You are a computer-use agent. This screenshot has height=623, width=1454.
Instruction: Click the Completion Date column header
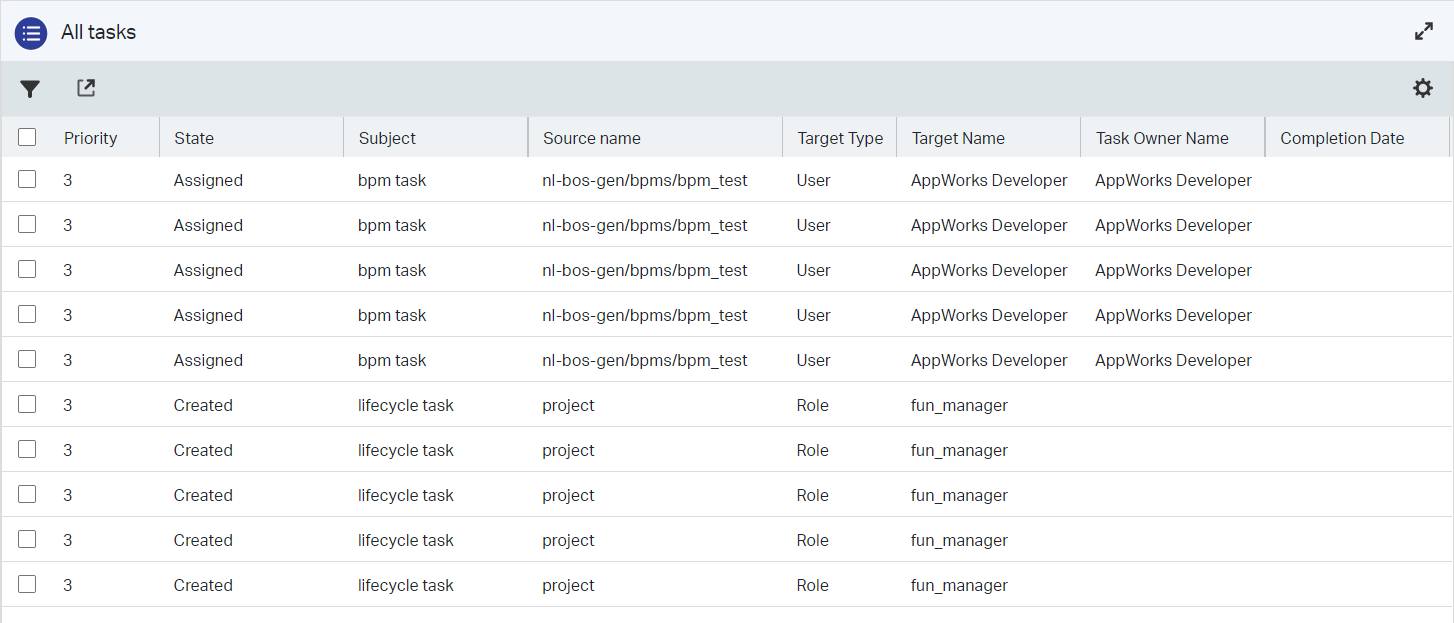[1342, 138]
